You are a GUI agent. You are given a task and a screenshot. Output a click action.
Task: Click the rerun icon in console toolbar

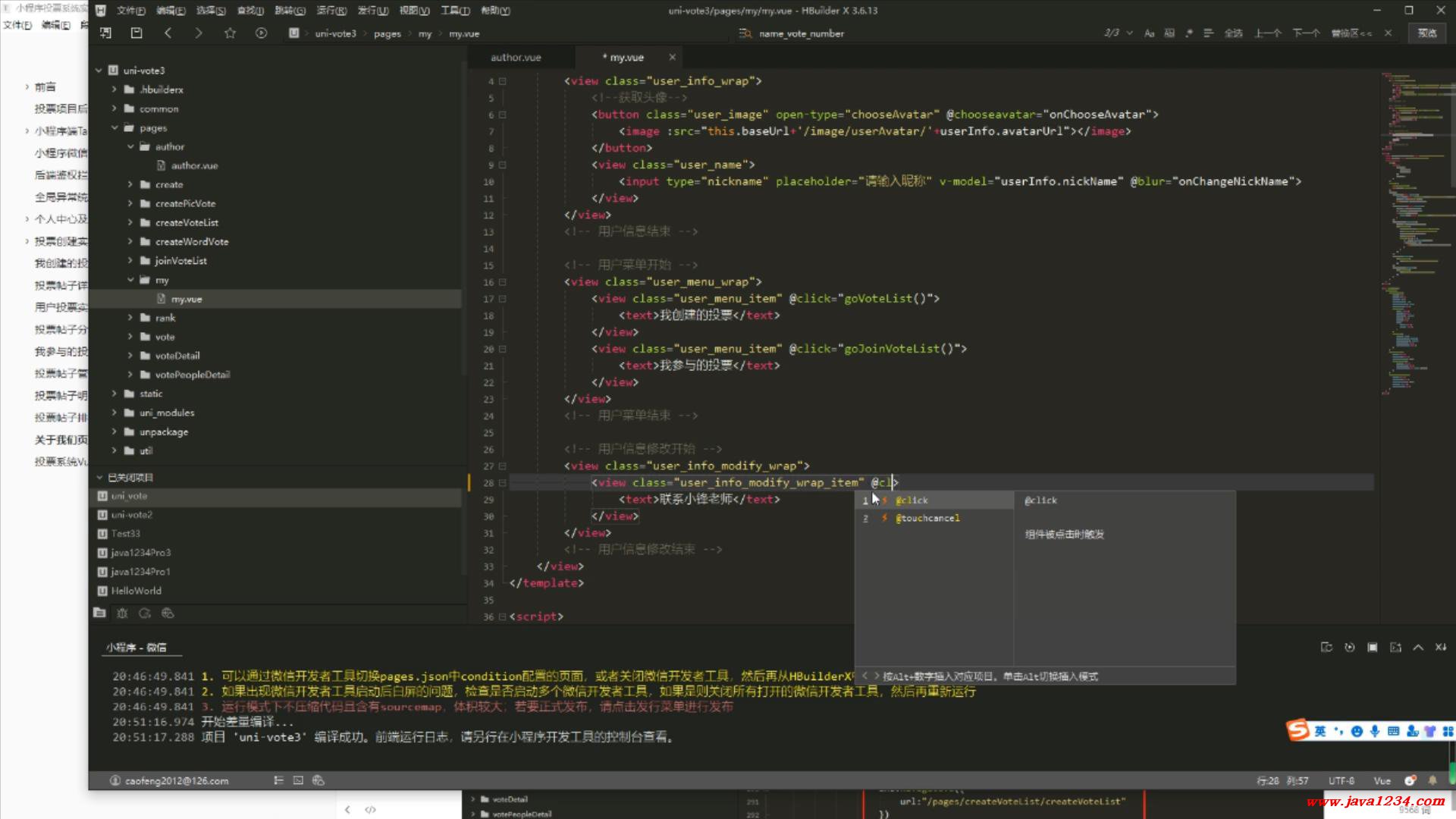(1349, 647)
